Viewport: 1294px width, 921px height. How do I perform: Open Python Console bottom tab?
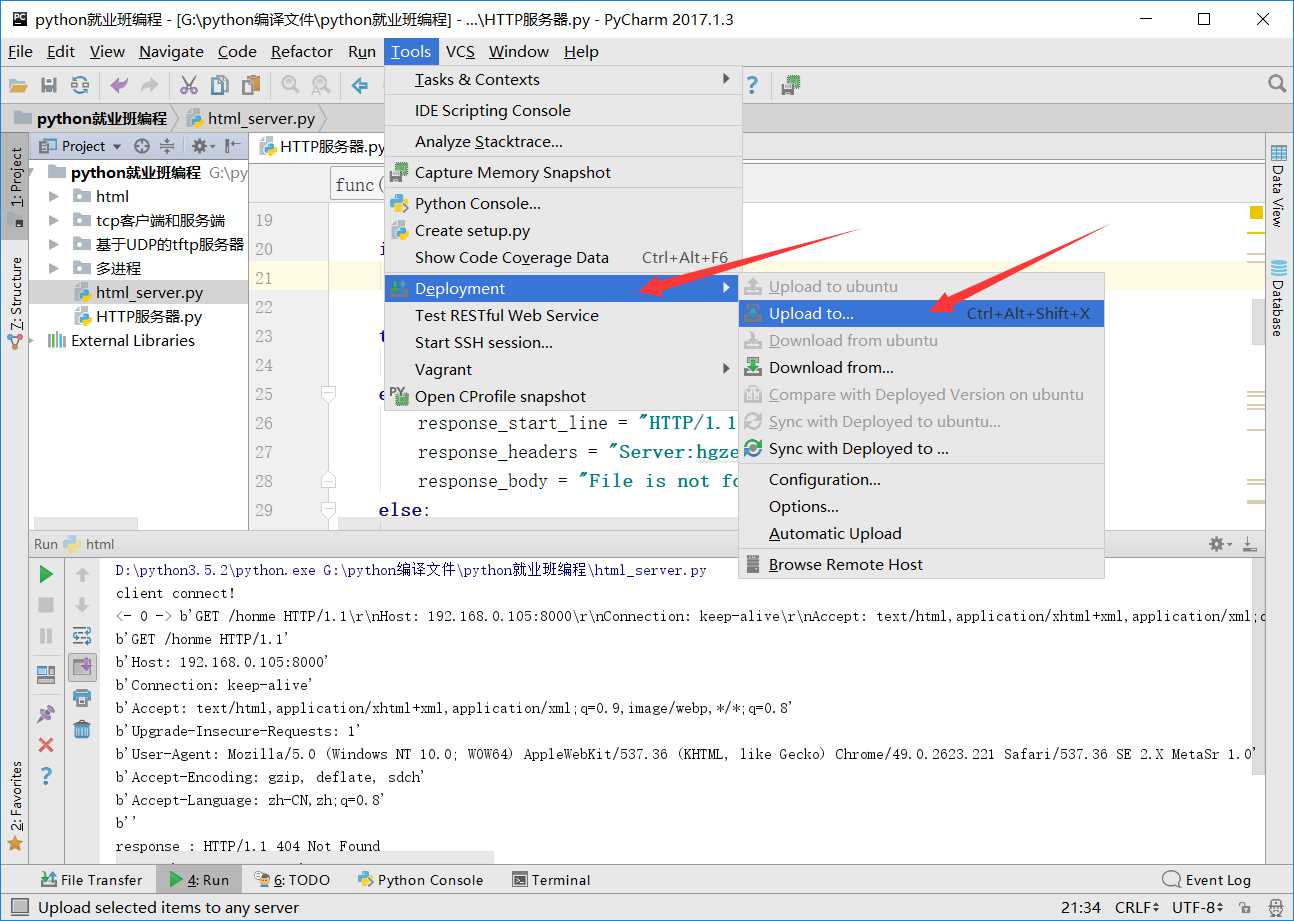click(x=420, y=880)
